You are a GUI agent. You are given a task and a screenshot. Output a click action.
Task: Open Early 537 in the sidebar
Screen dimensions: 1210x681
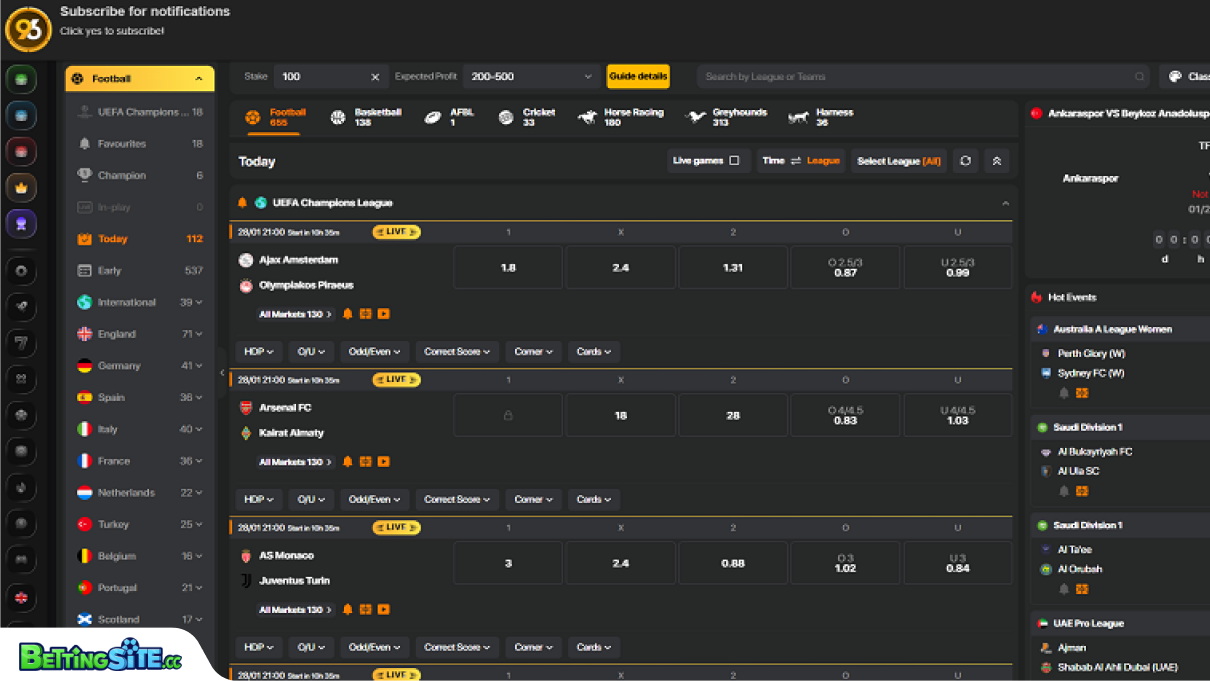(140, 271)
